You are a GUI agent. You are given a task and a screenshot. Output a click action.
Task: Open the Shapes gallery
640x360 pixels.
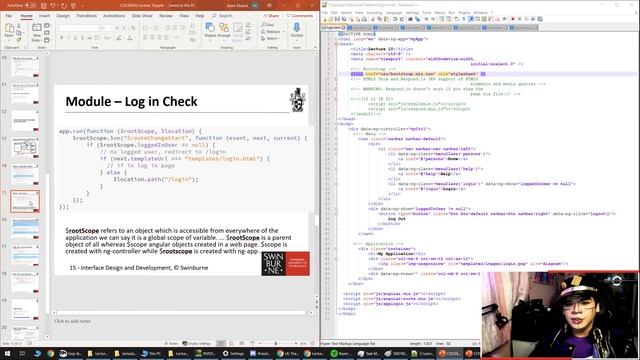210,30
